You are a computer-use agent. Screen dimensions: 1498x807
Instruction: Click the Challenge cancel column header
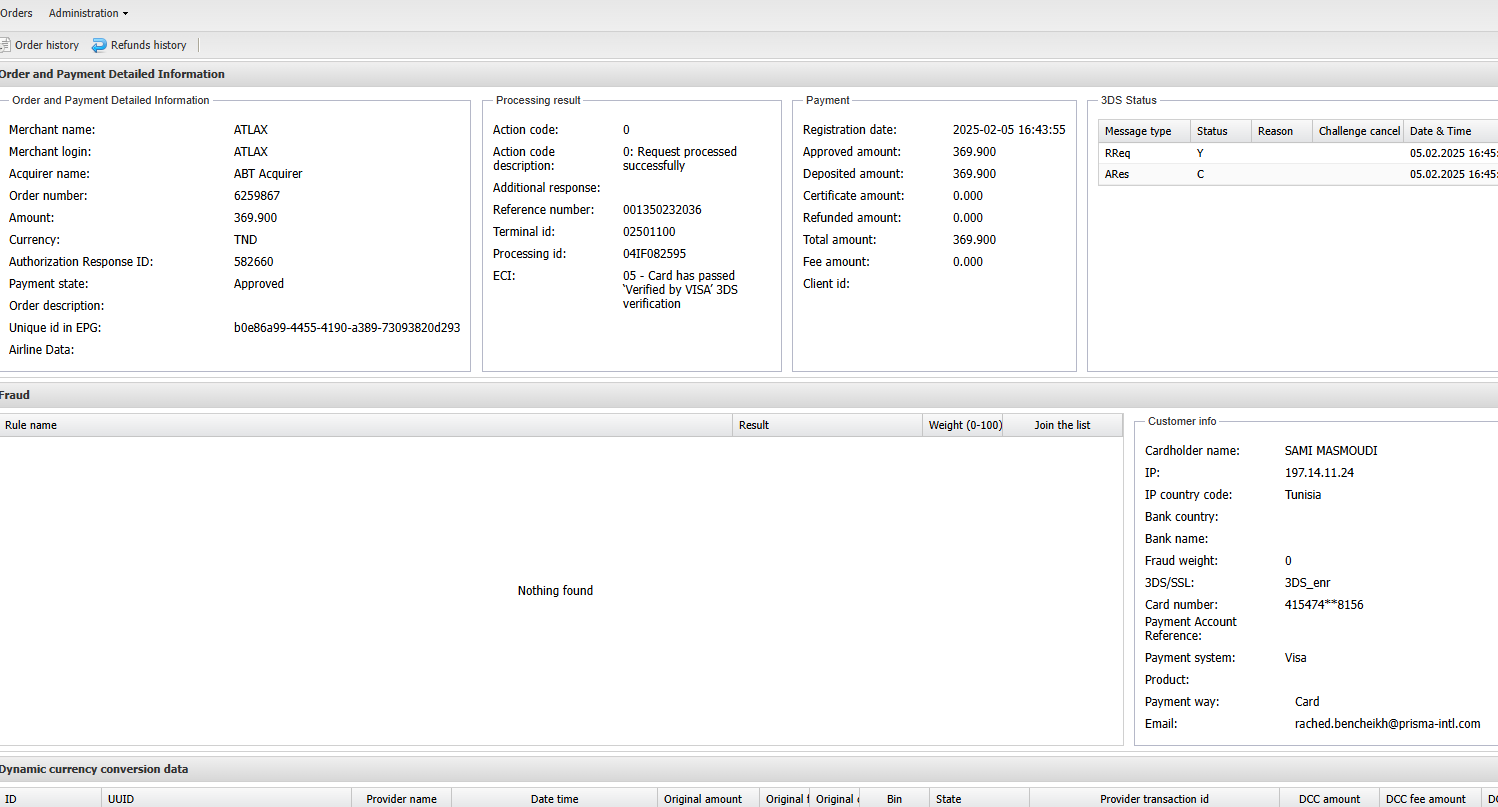pos(1359,131)
